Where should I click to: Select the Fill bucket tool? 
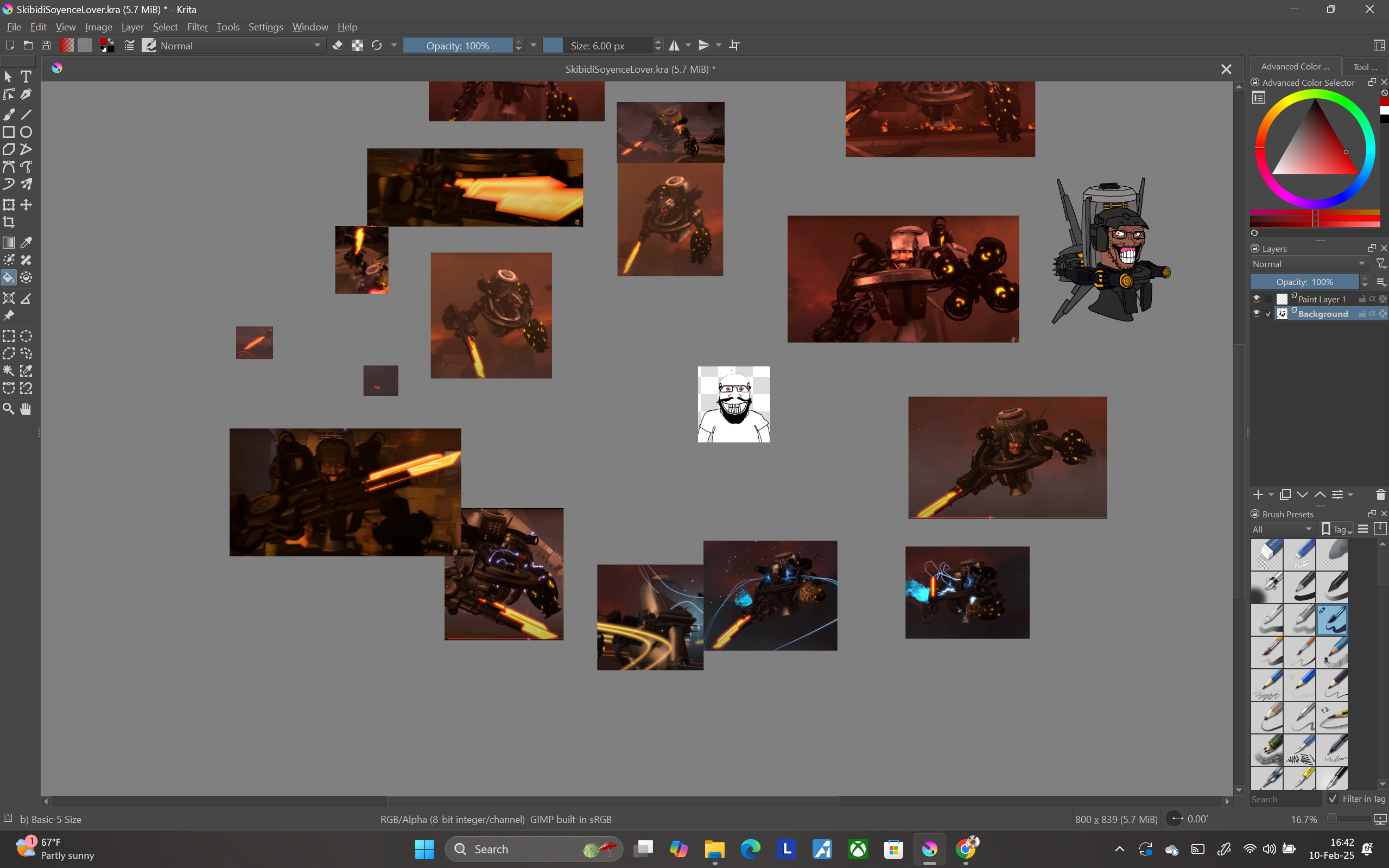click(9, 278)
